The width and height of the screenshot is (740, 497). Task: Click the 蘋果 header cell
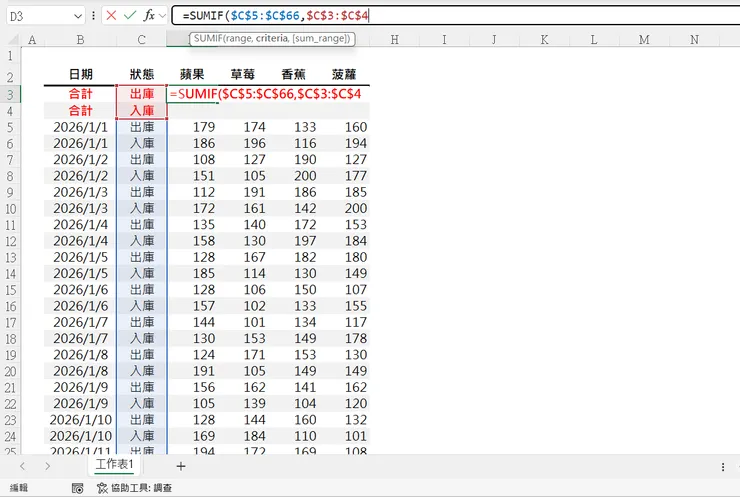192,75
